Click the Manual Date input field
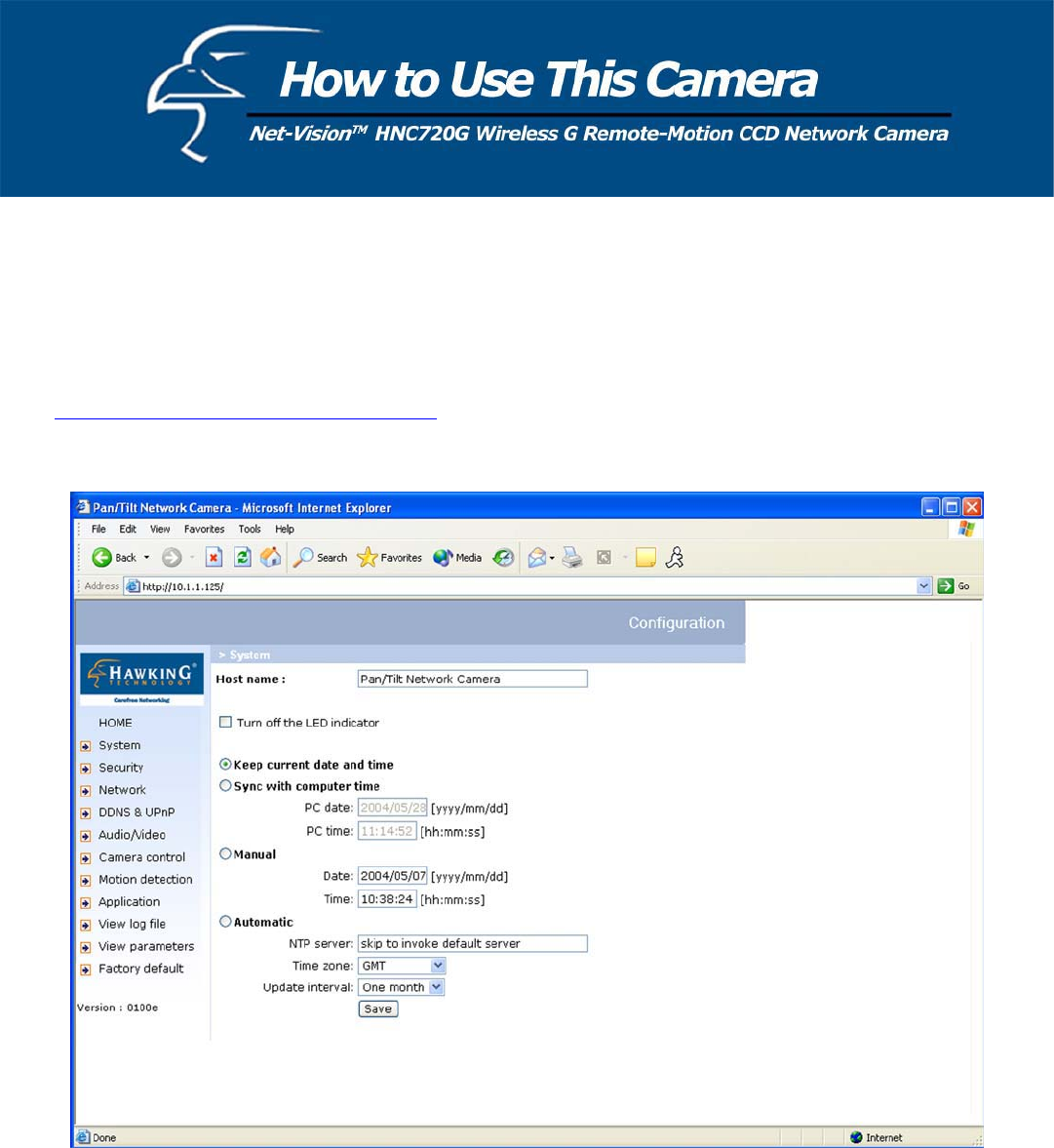This screenshot has width=1054, height=1148. pos(392,876)
